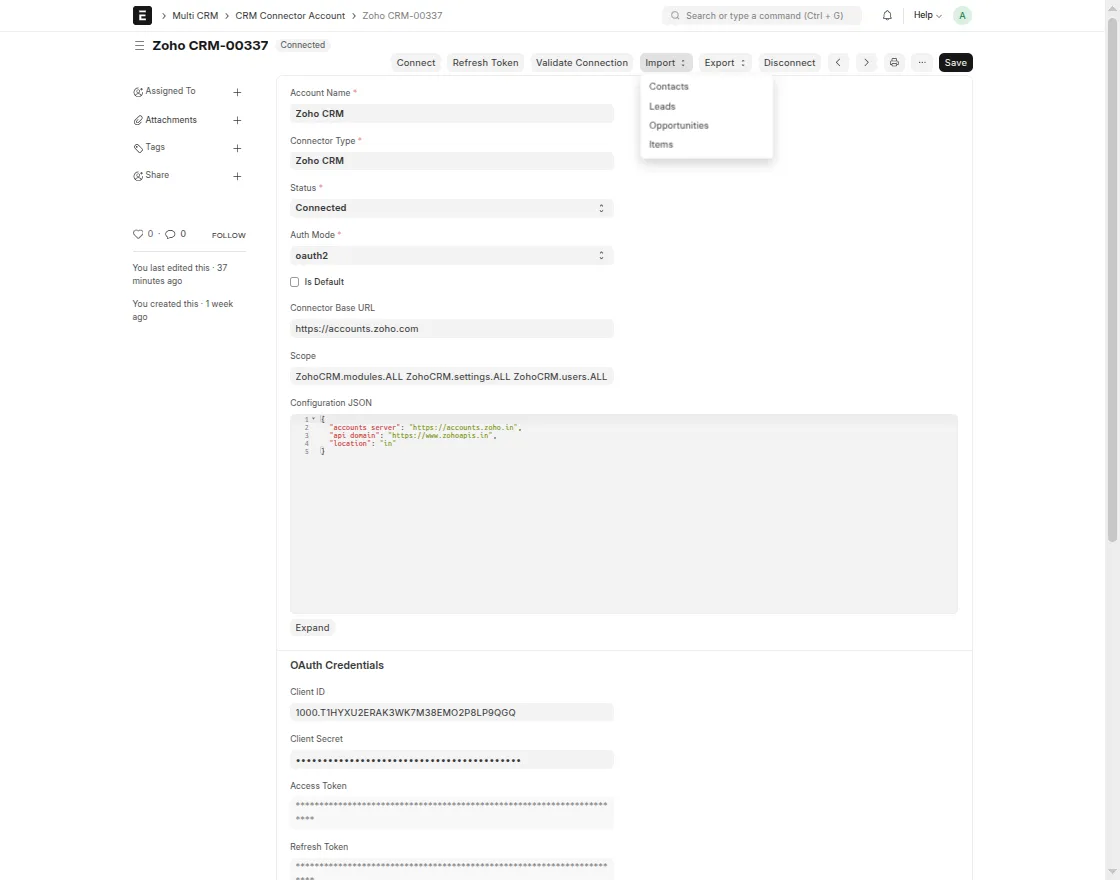Follow this document
This screenshot has height=880, width=1120.
tap(229, 235)
